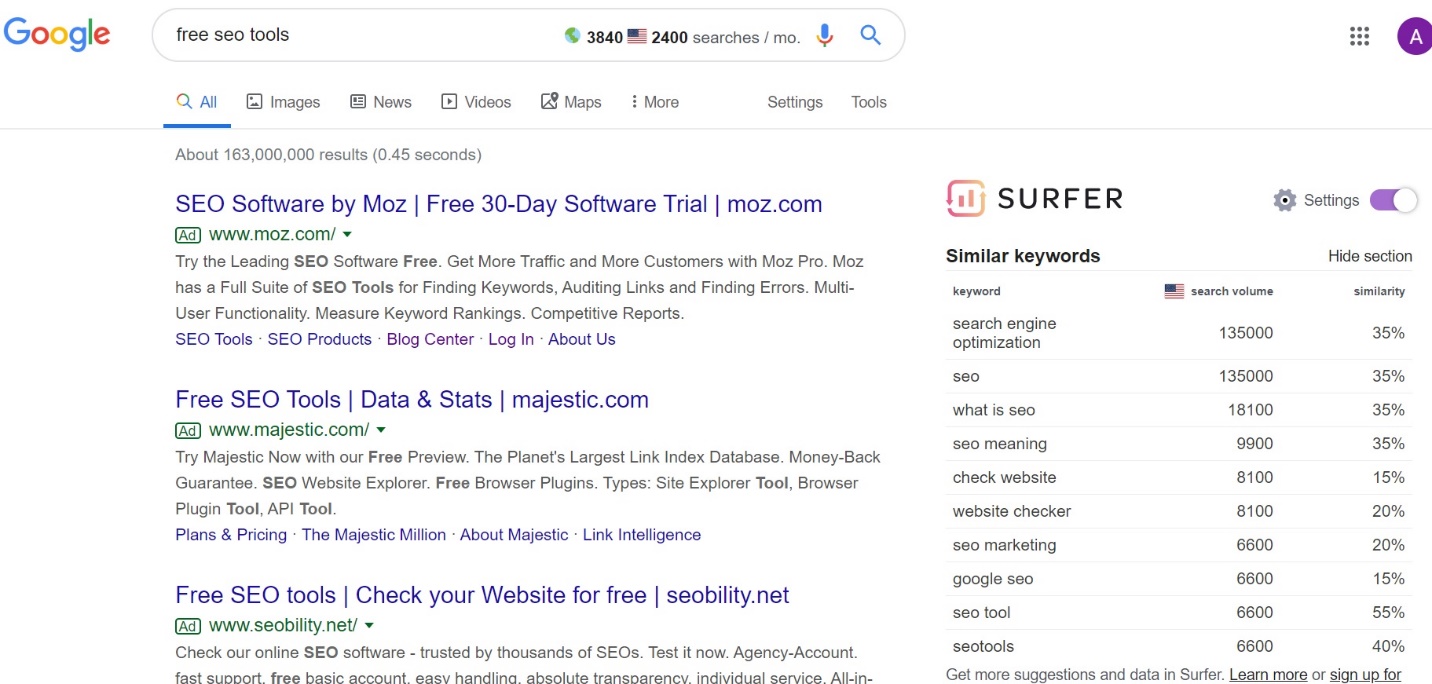Select the 'website checker' keyword
Screen dimensions: 1432x684
click(1012, 511)
